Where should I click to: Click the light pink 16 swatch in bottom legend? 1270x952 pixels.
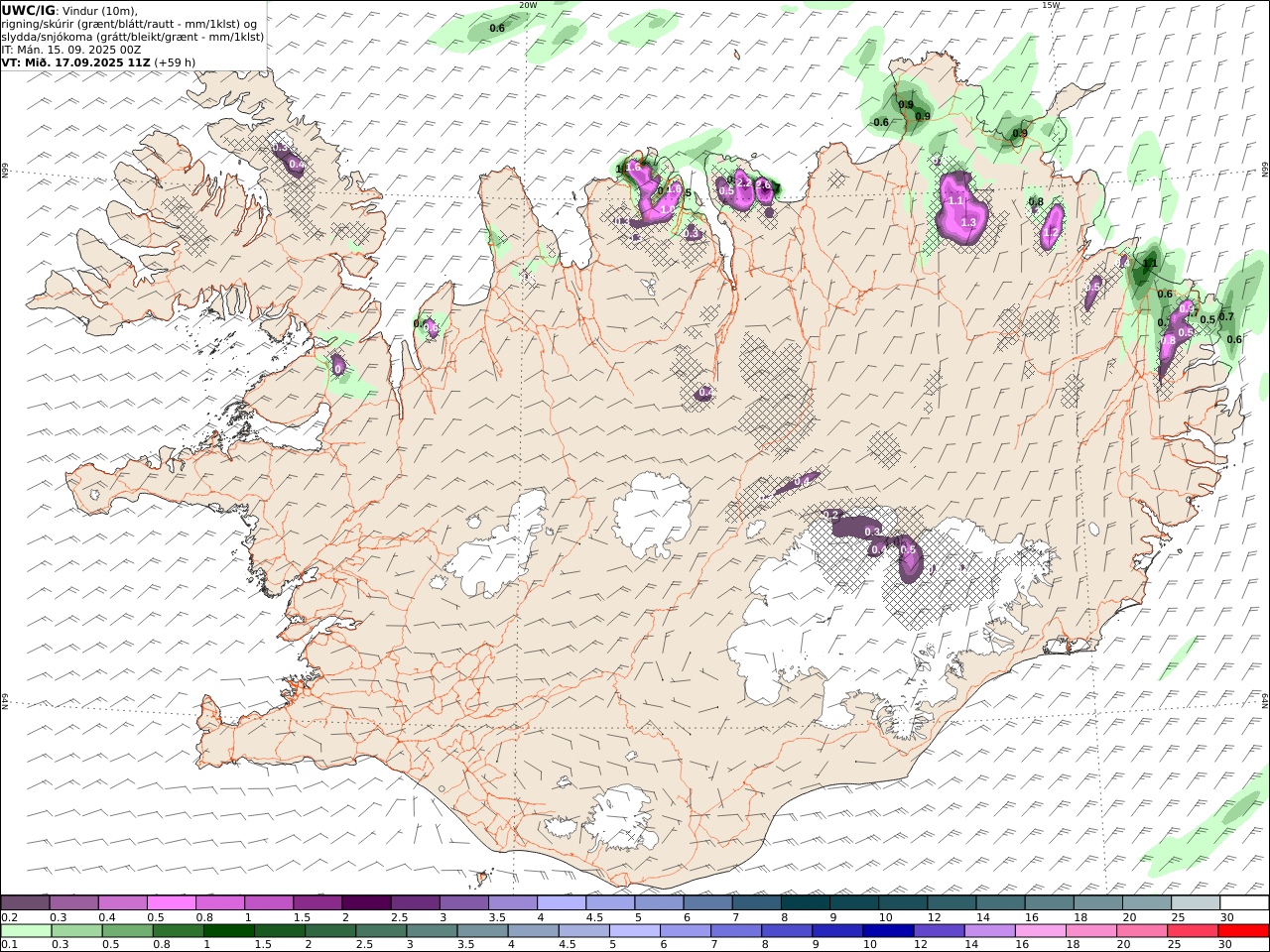coord(1040,931)
